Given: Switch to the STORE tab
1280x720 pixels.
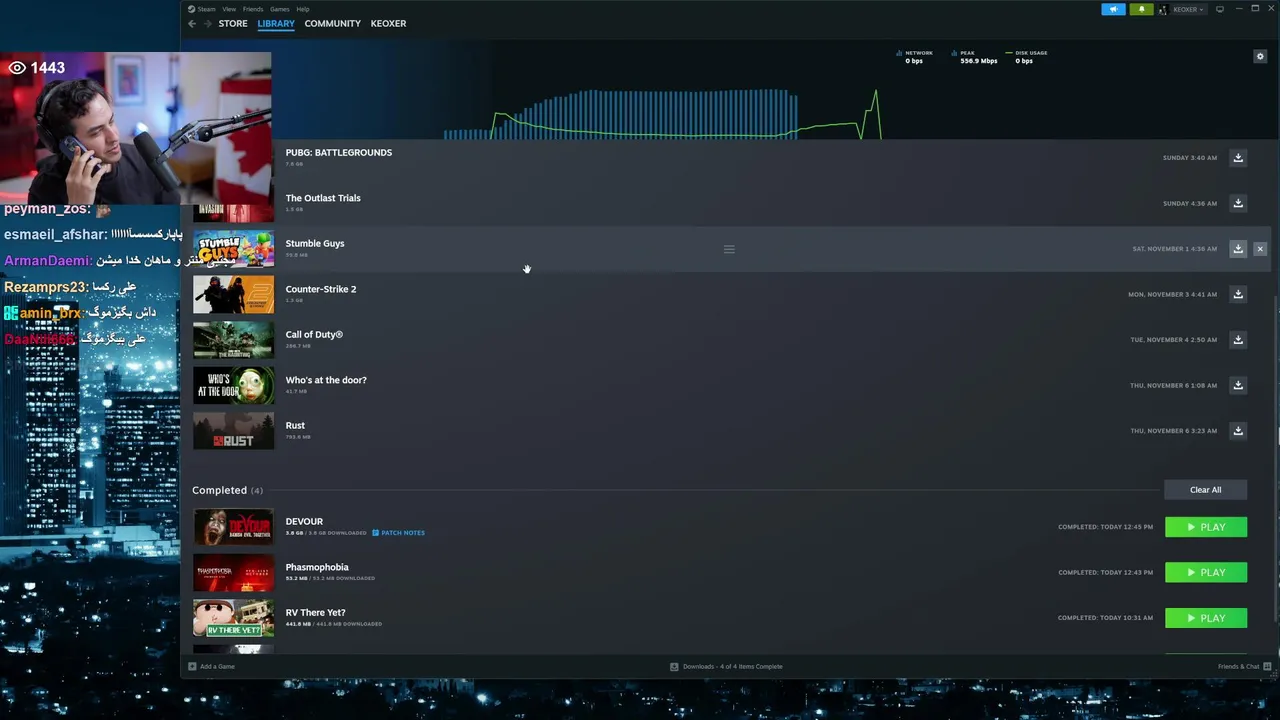Looking at the screenshot, I should point(233,23).
